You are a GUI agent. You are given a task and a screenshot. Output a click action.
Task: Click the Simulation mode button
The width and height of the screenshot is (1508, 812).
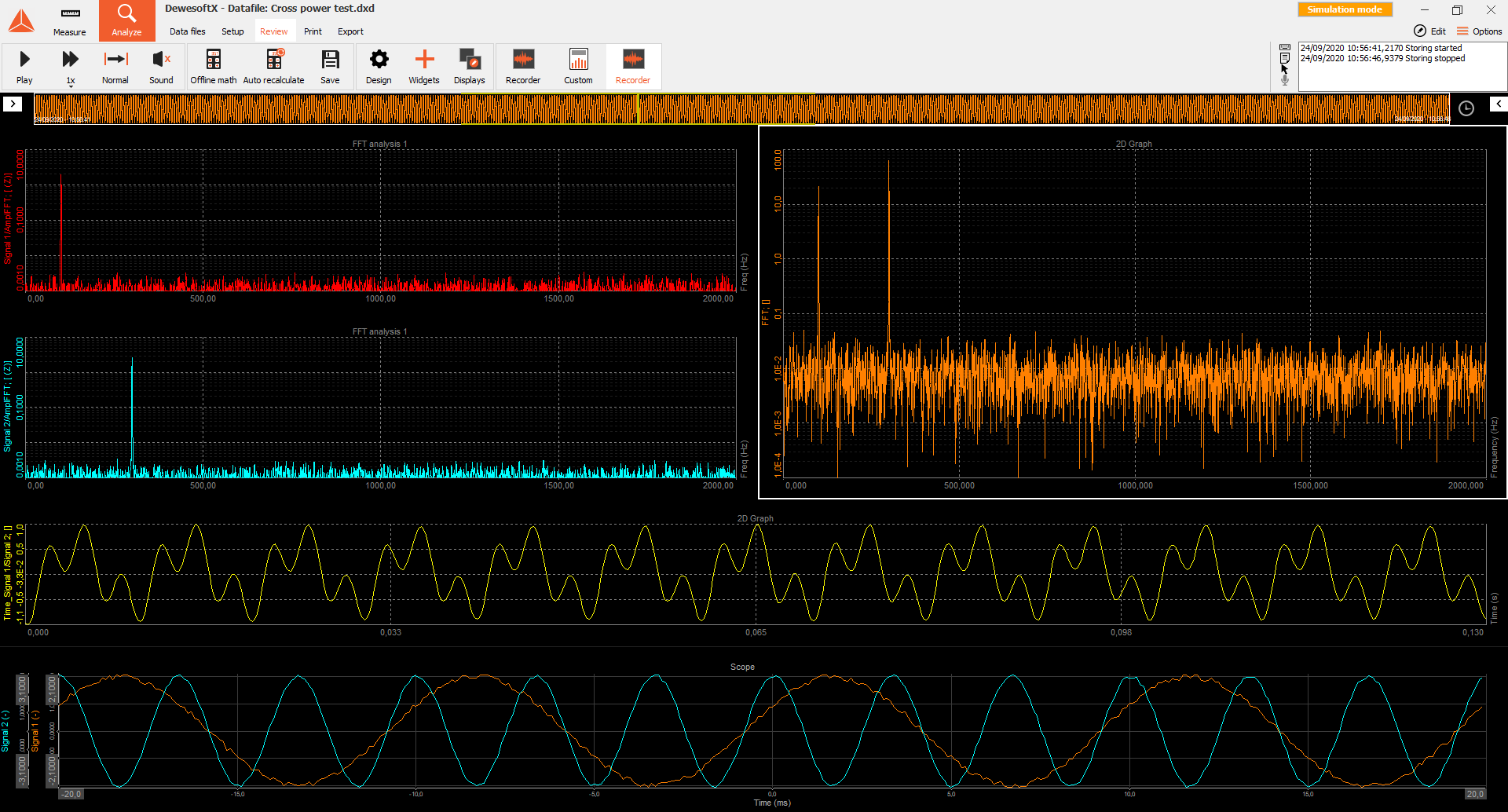1345,9
